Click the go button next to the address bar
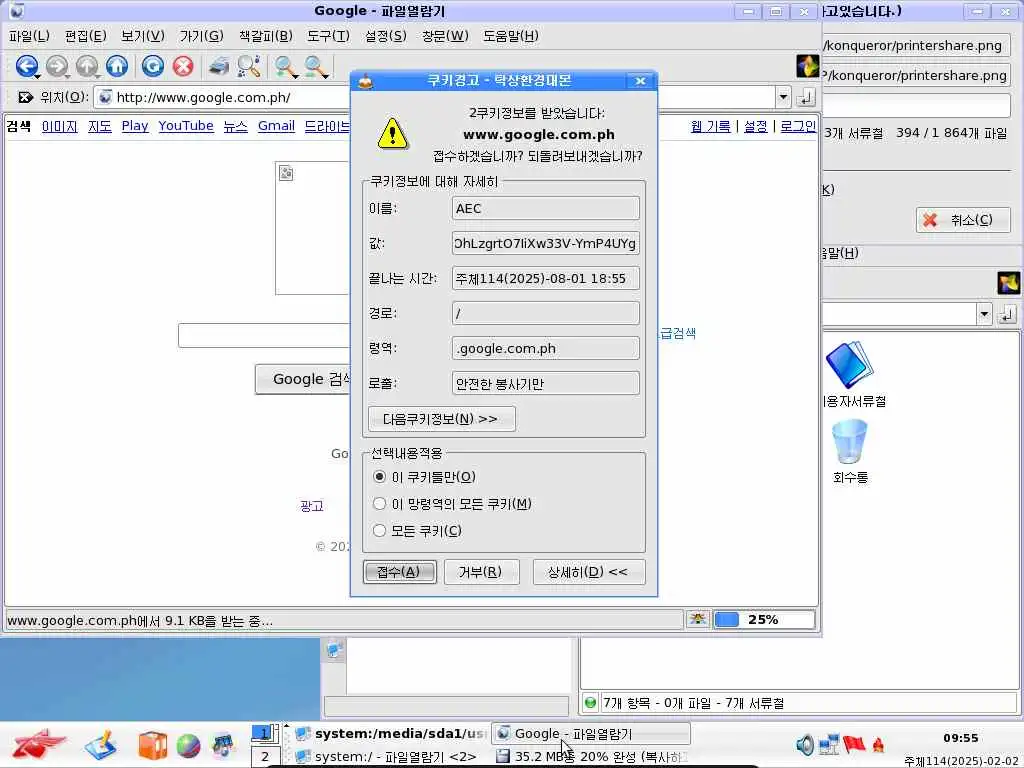The height and width of the screenshot is (768, 1024). coord(807,97)
